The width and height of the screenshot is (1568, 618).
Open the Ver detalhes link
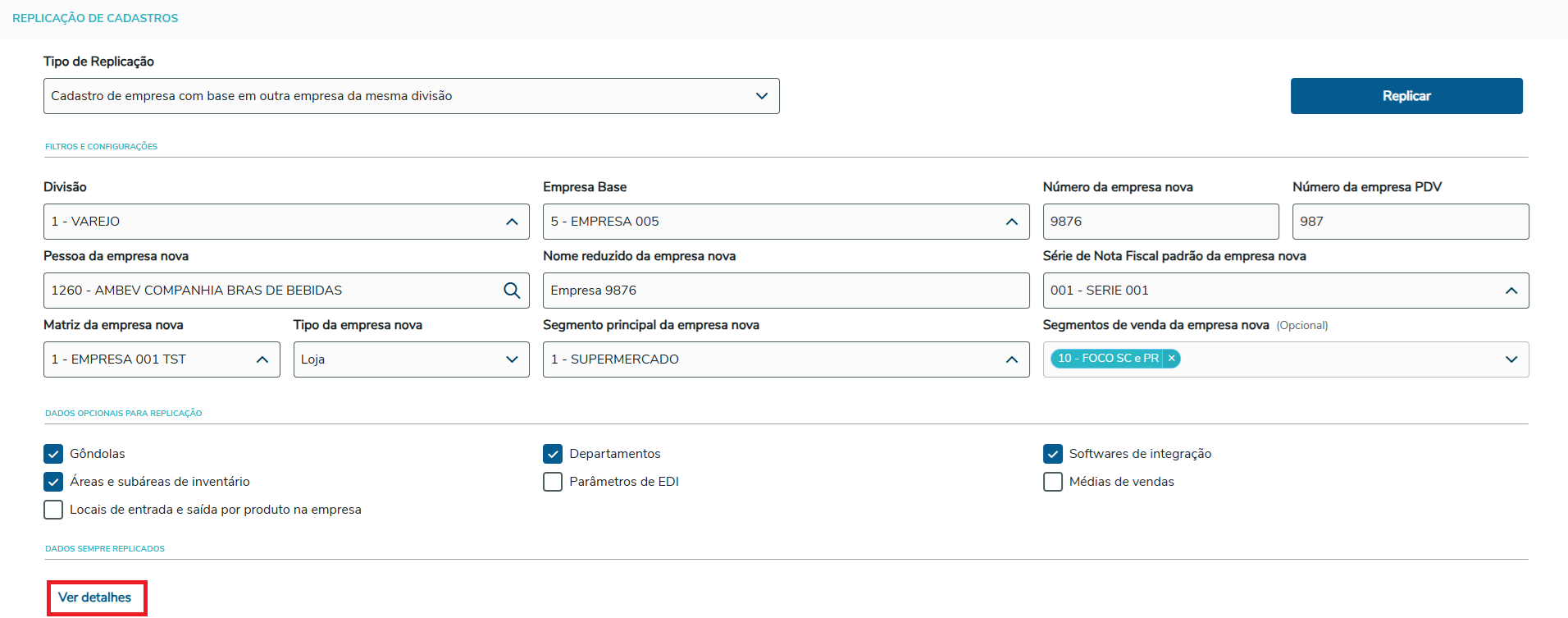pos(95,597)
